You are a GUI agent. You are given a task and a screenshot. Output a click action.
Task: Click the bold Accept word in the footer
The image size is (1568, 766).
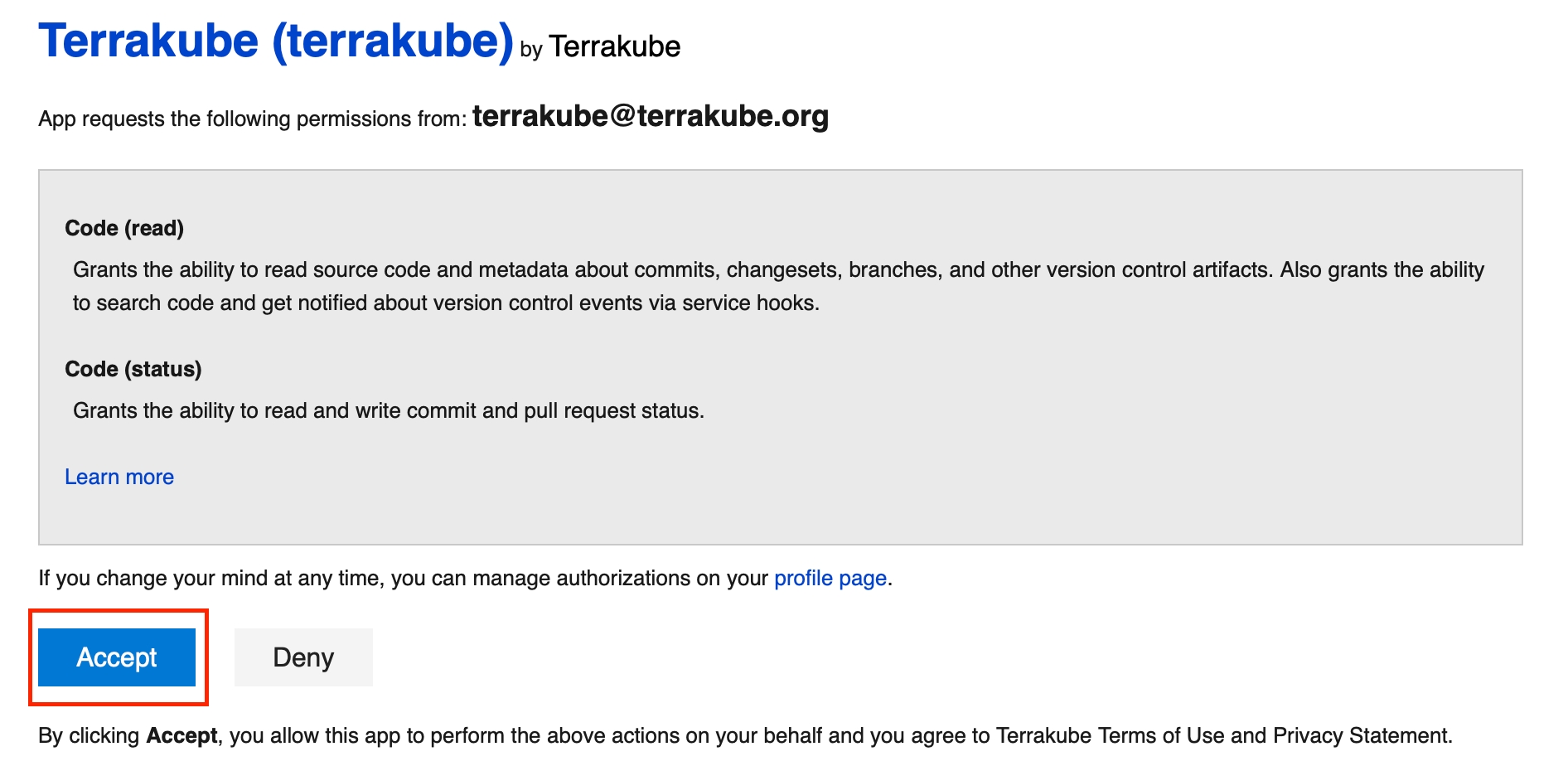181,735
